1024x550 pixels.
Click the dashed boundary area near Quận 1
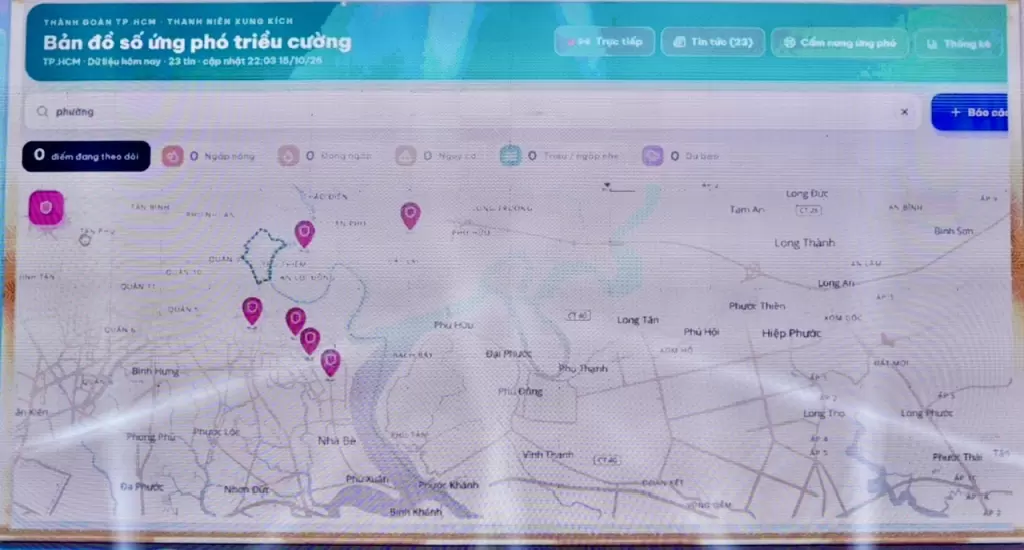coord(263,256)
